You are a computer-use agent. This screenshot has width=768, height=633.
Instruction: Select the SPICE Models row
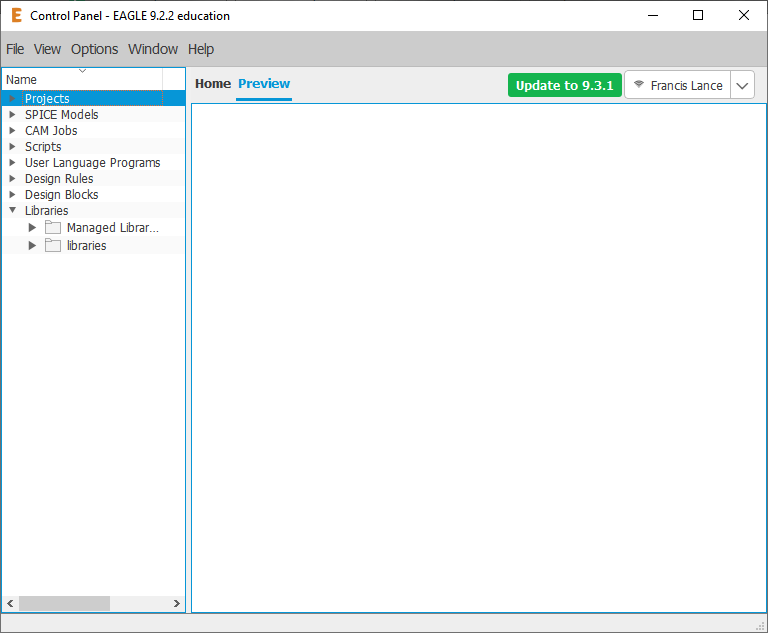coord(93,115)
